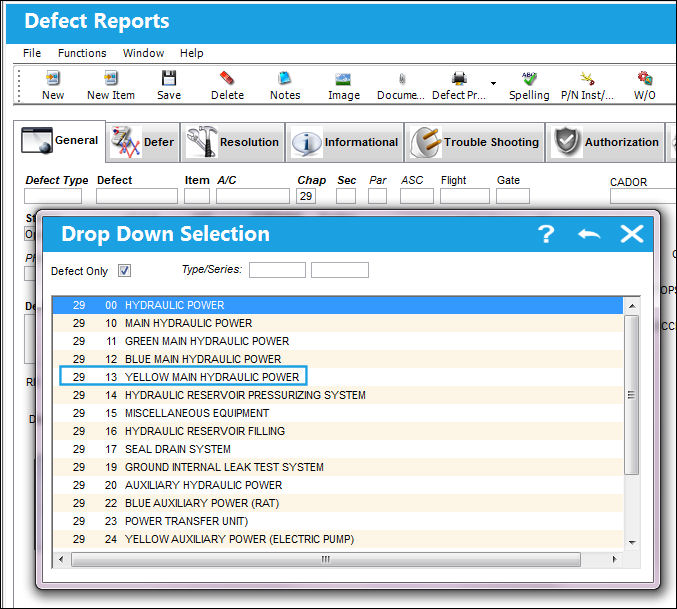Image resolution: width=677 pixels, height=609 pixels.
Task: Open help in Drop Down Selection dialog
Action: click(x=546, y=234)
